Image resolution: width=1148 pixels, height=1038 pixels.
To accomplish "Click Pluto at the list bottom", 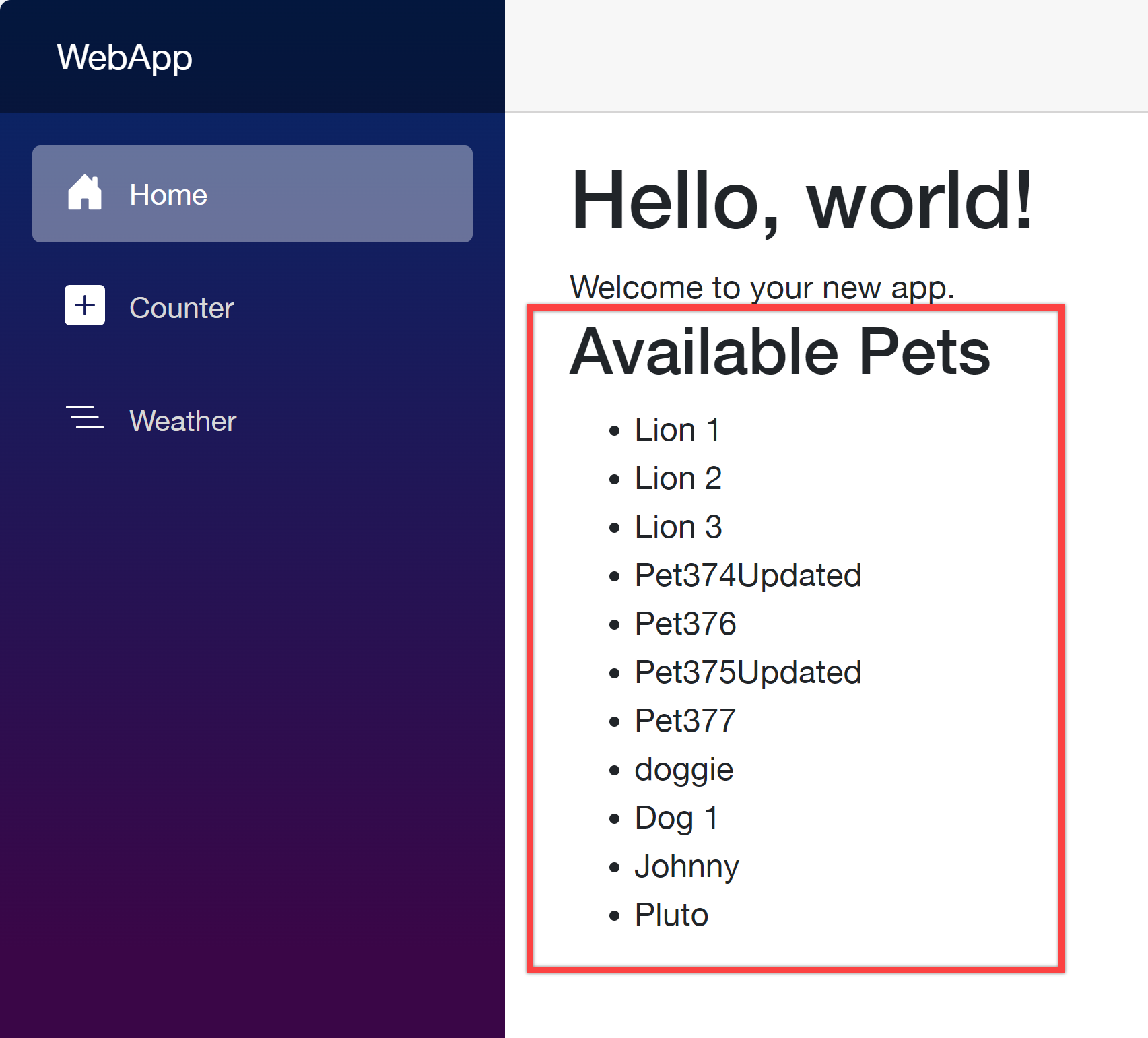I will 671,915.
